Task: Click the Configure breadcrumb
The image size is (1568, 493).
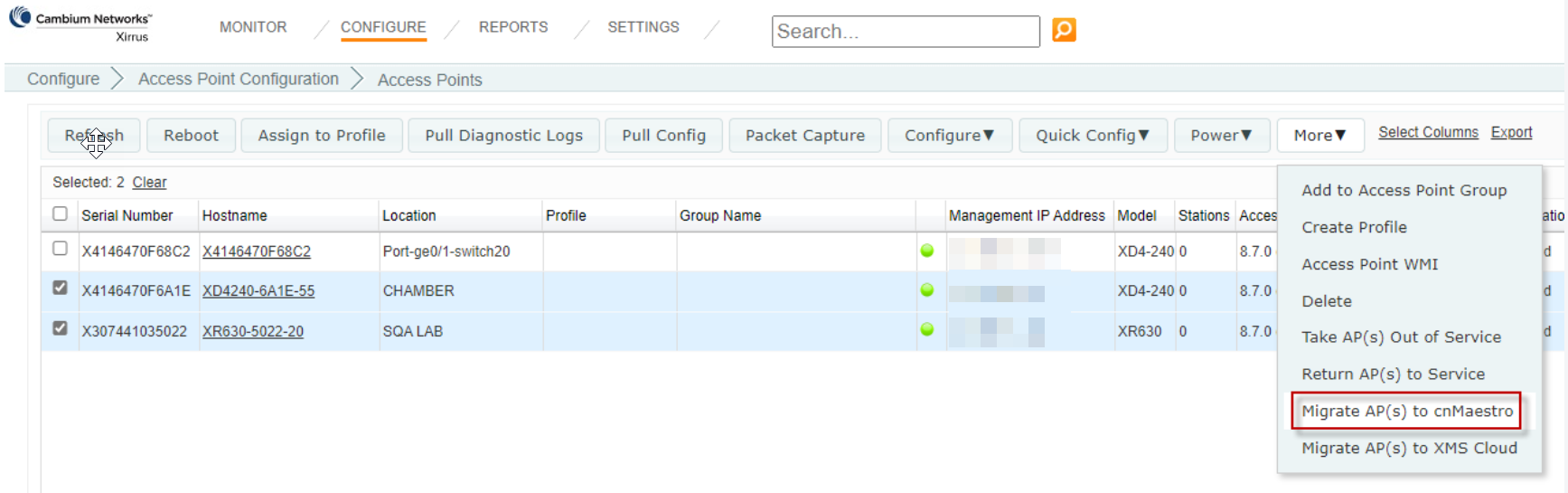Action: point(63,79)
